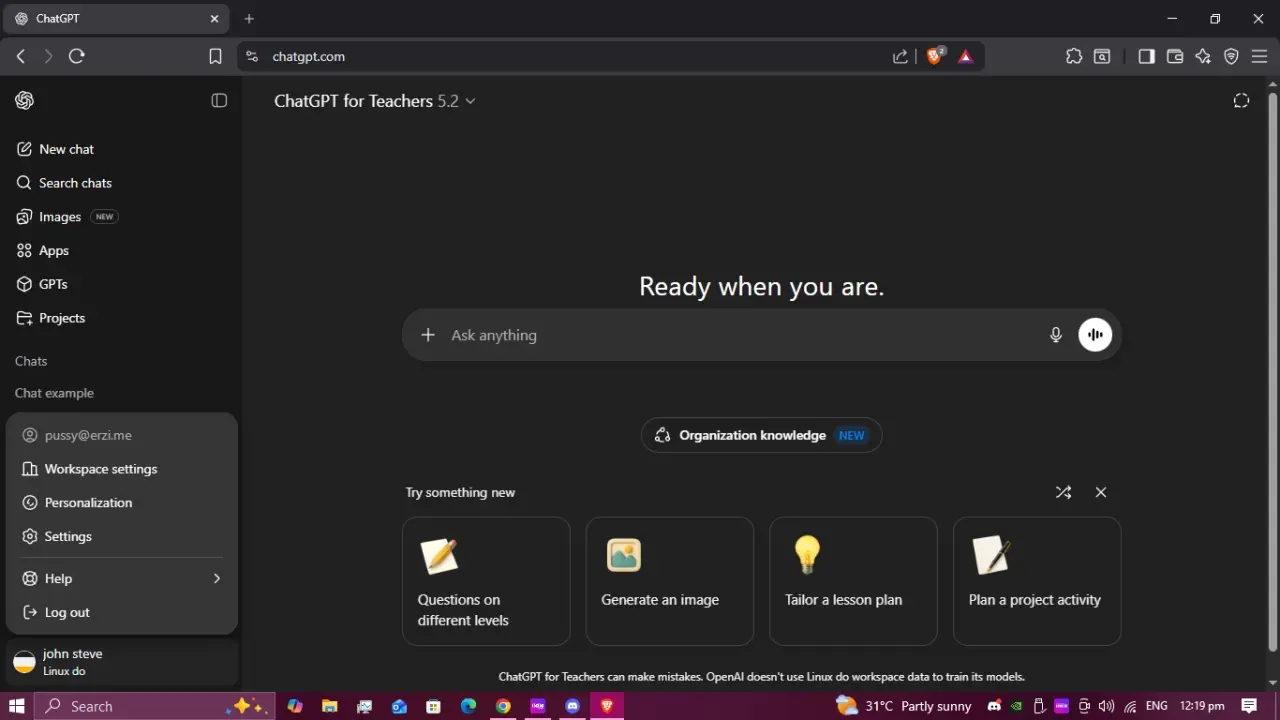Open Workspace settings
The height and width of the screenshot is (720, 1280).
coord(122,469)
